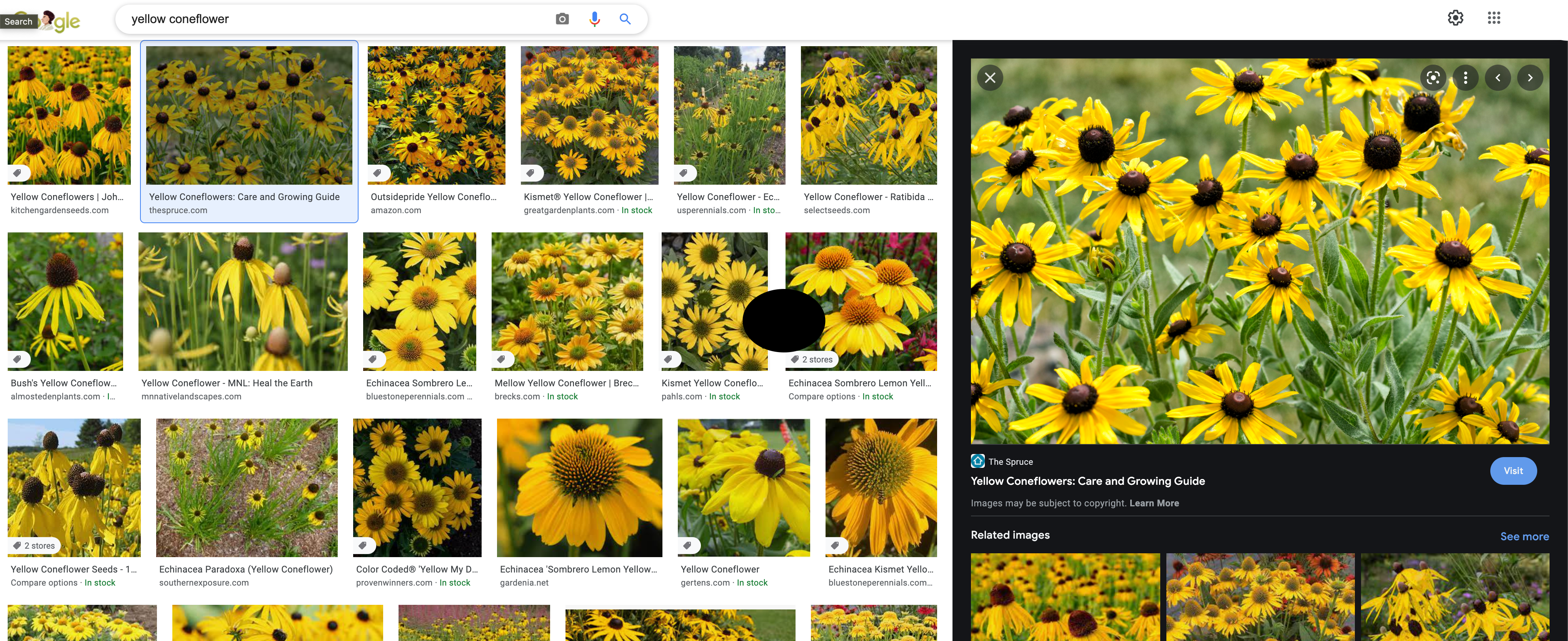Click the Visit button

point(1513,471)
